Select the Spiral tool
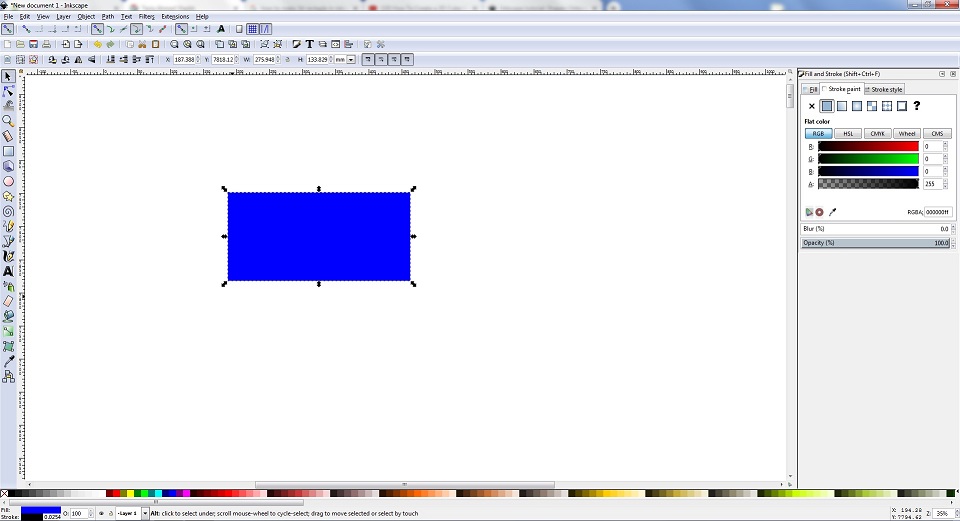 (8, 211)
